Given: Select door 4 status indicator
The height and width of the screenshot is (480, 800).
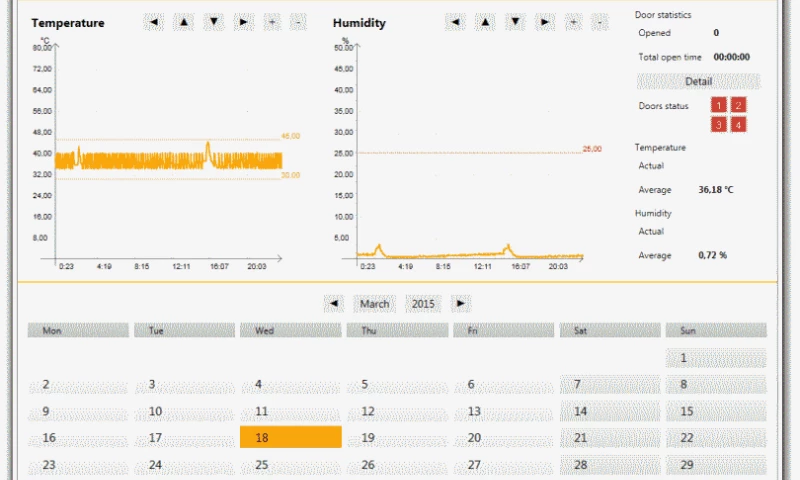Looking at the screenshot, I should (738, 125).
